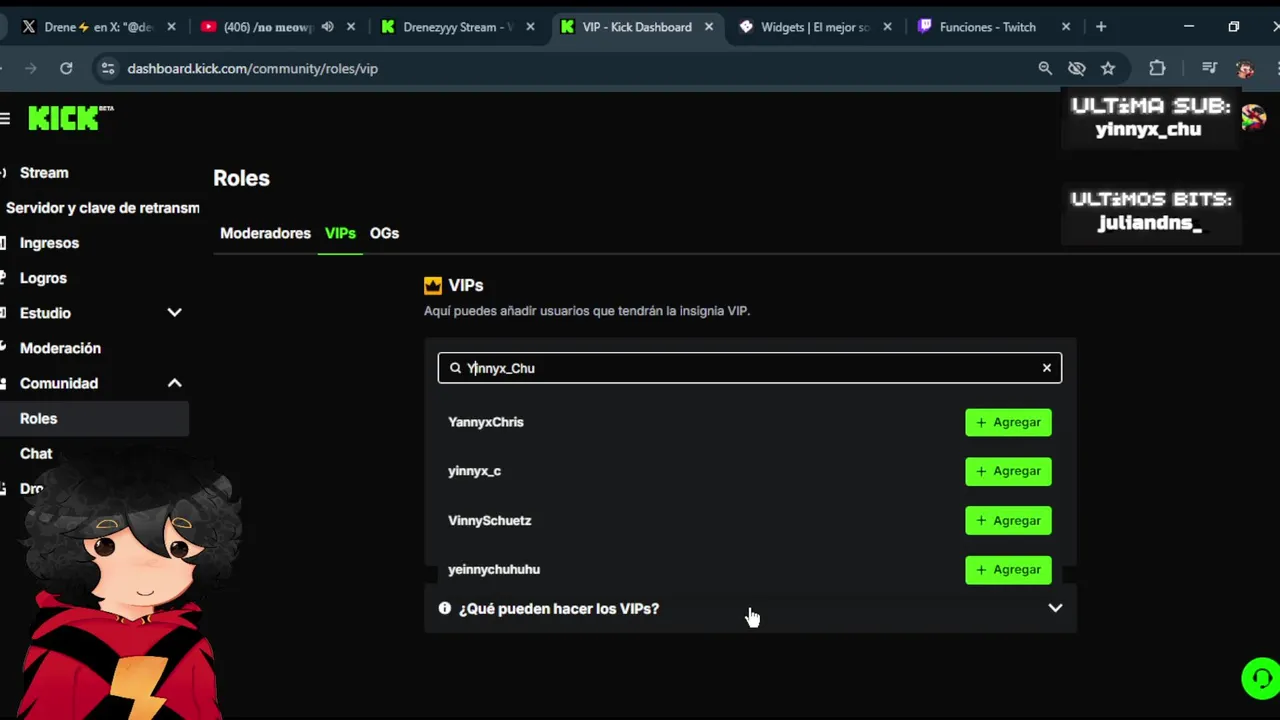Click the yinnyx_c username result

474,471
